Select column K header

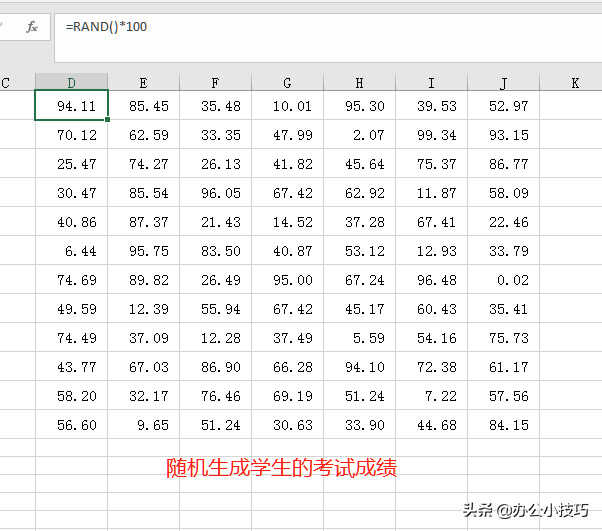pos(571,82)
